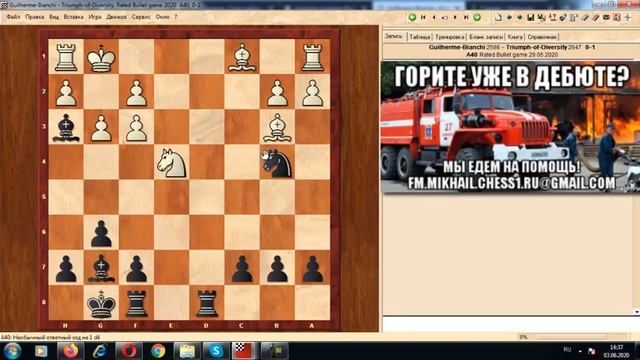Open the Правка menu
The height and width of the screenshot is (360, 640).
pos(34,17)
